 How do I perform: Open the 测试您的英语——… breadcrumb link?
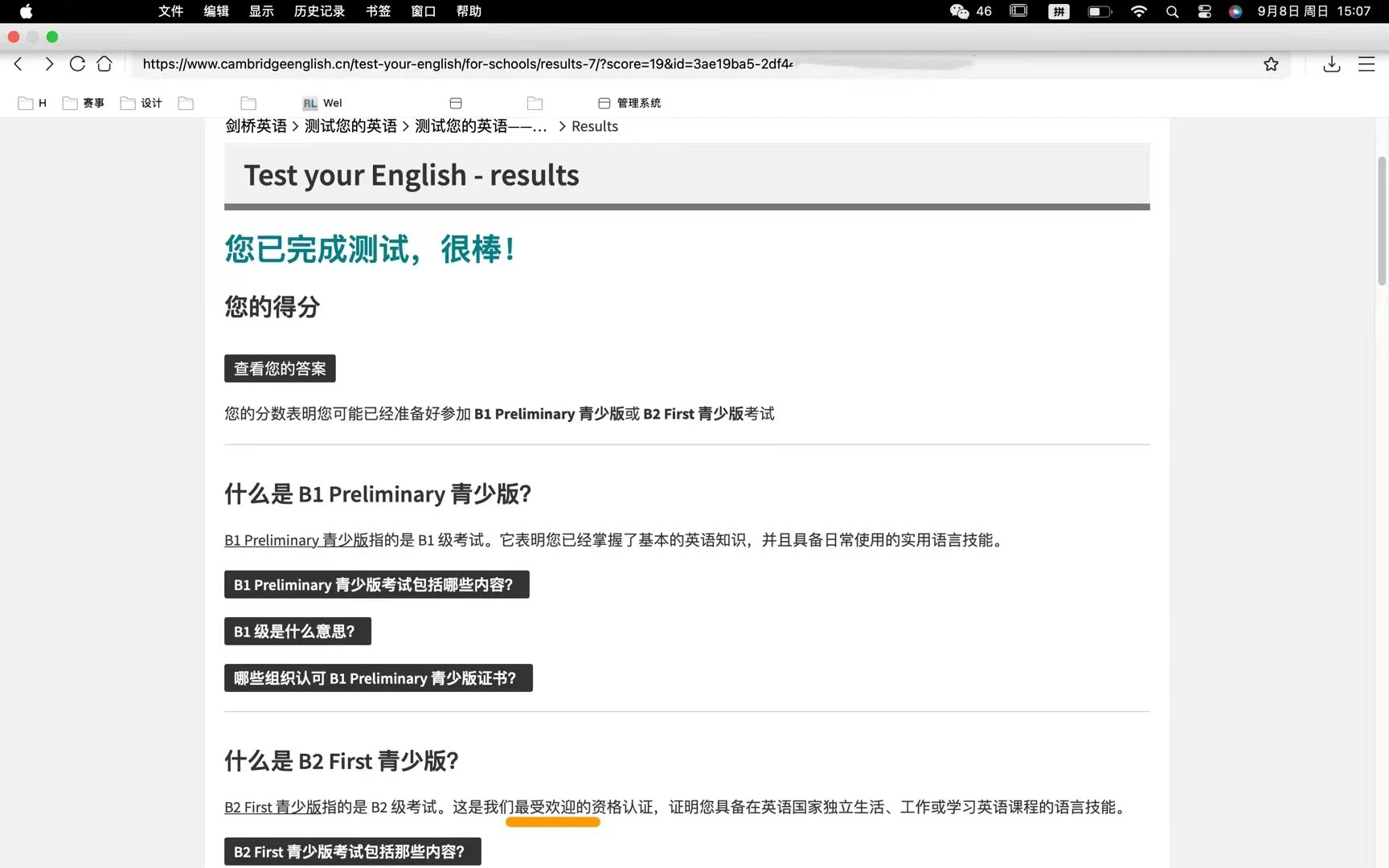point(481,126)
